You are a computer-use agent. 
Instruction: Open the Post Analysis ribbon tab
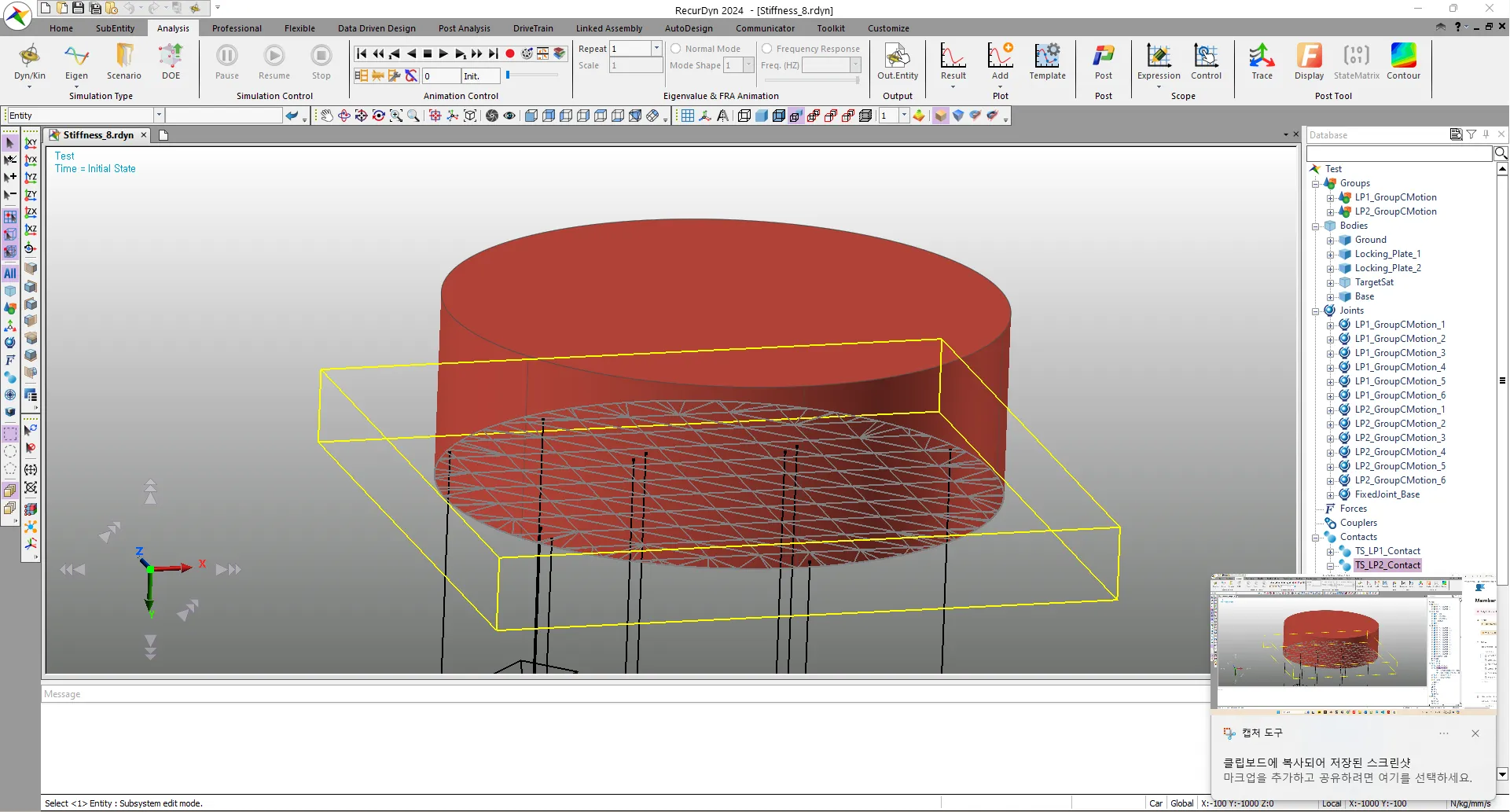[464, 28]
